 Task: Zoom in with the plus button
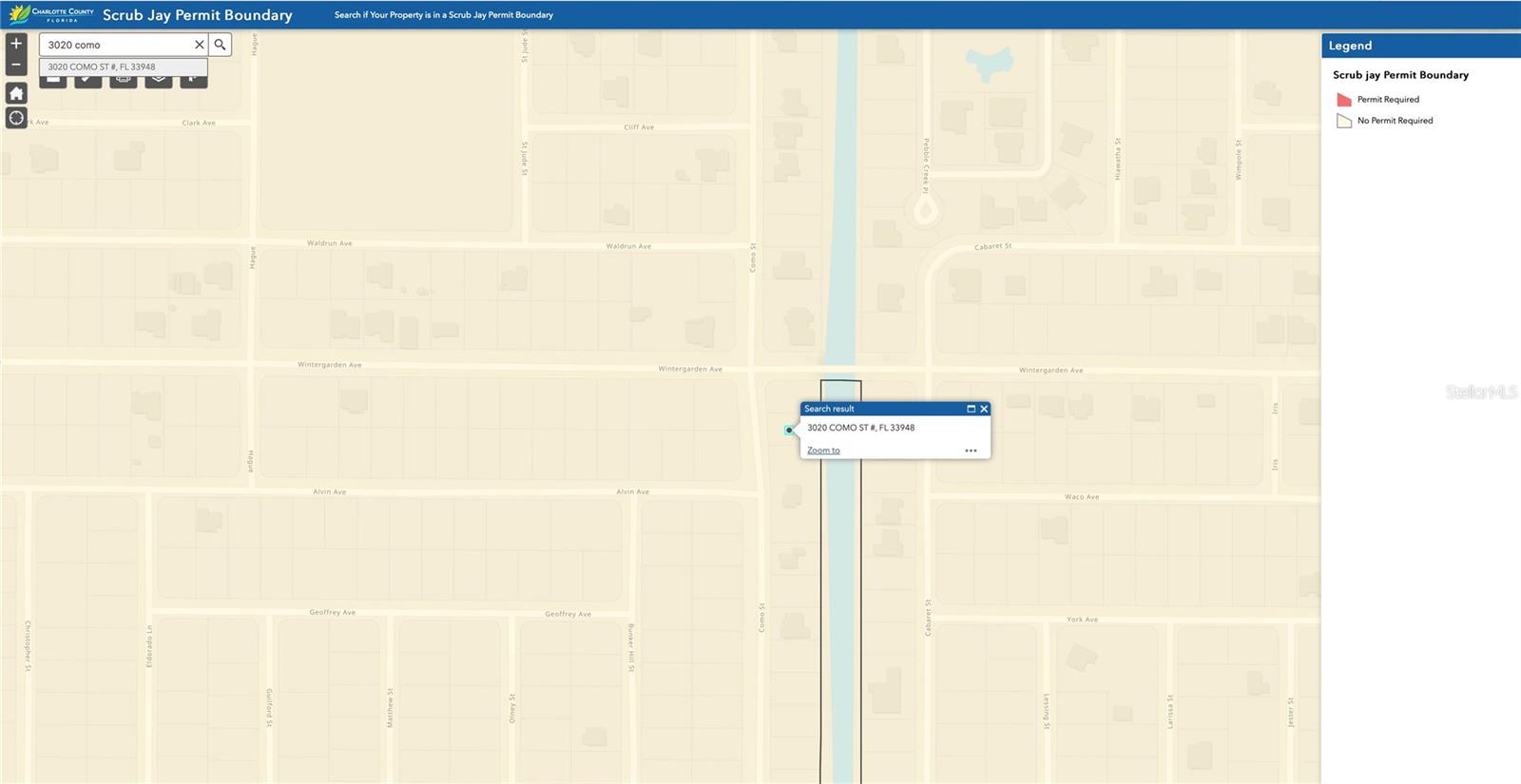pyautogui.click(x=16, y=44)
